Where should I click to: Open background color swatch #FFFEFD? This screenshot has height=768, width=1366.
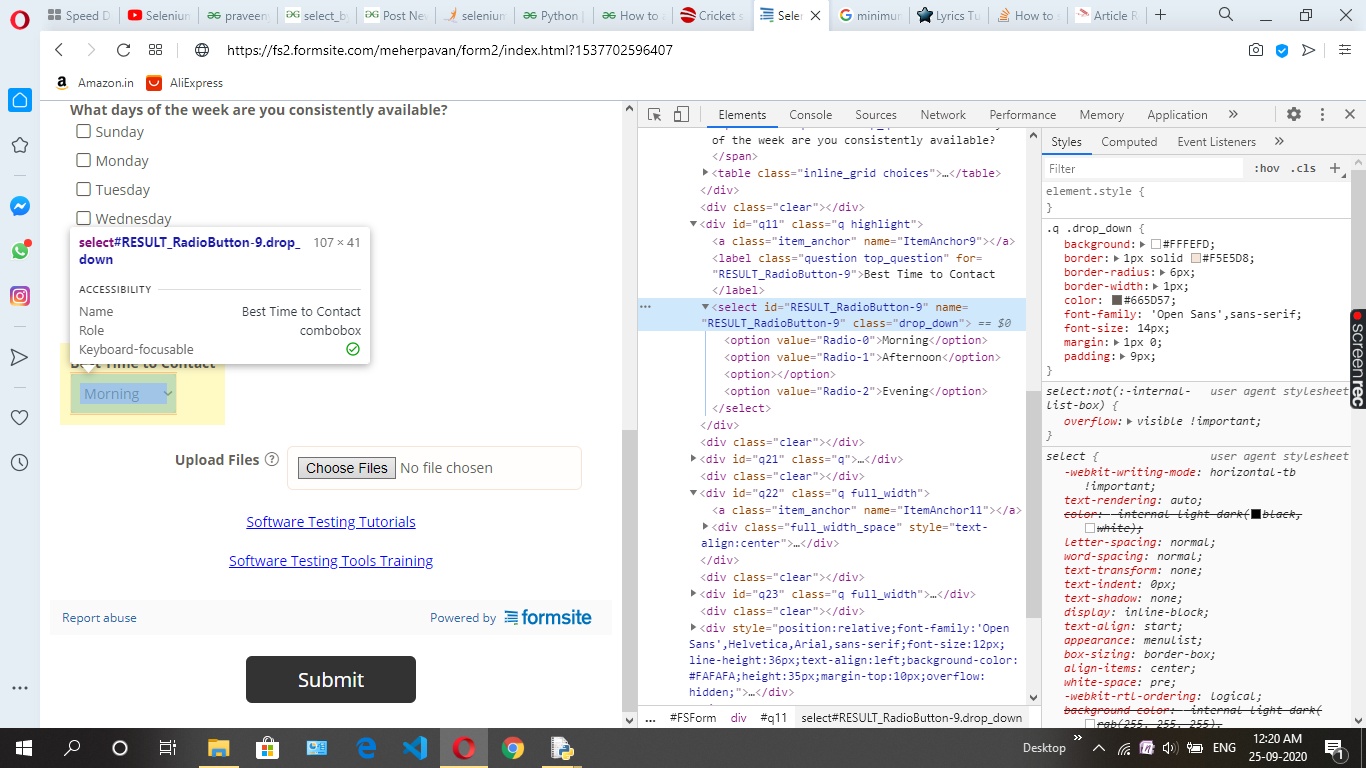tap(1156, 244)
